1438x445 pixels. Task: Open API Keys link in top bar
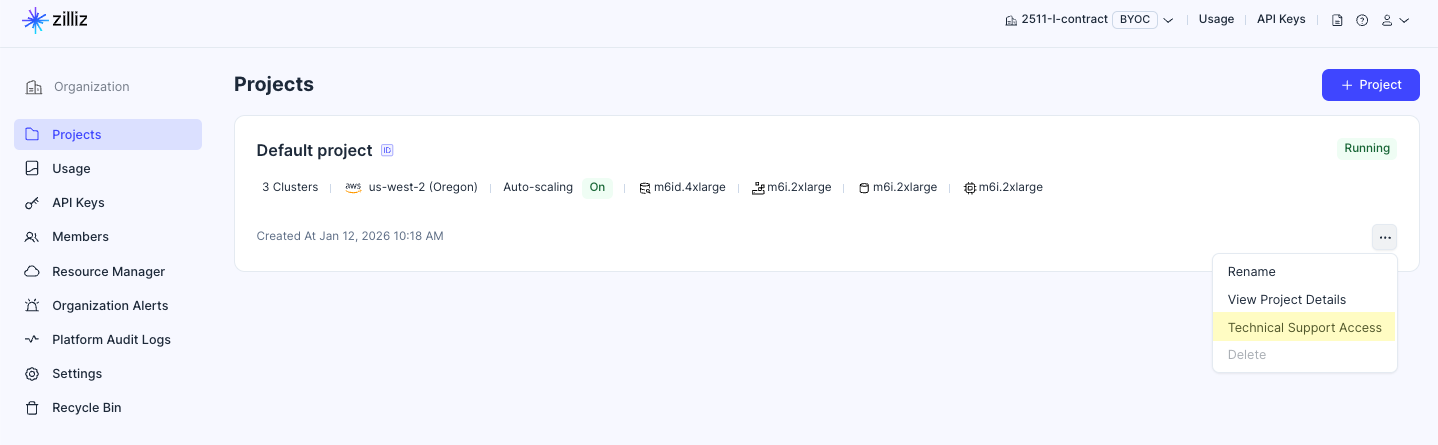point(1280,19)
